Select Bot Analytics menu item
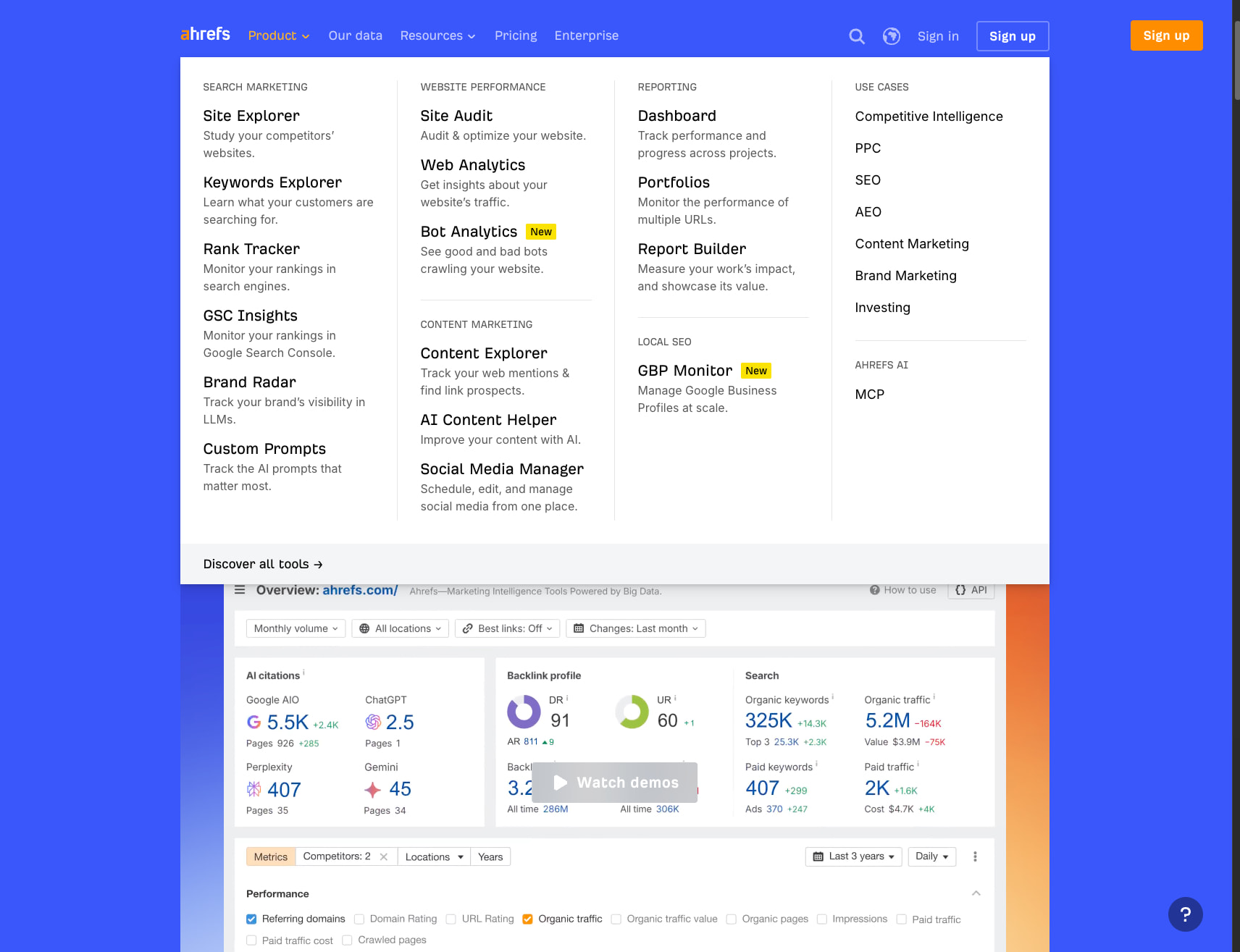Screen dimensions: 1240x952 coord(469,232)
